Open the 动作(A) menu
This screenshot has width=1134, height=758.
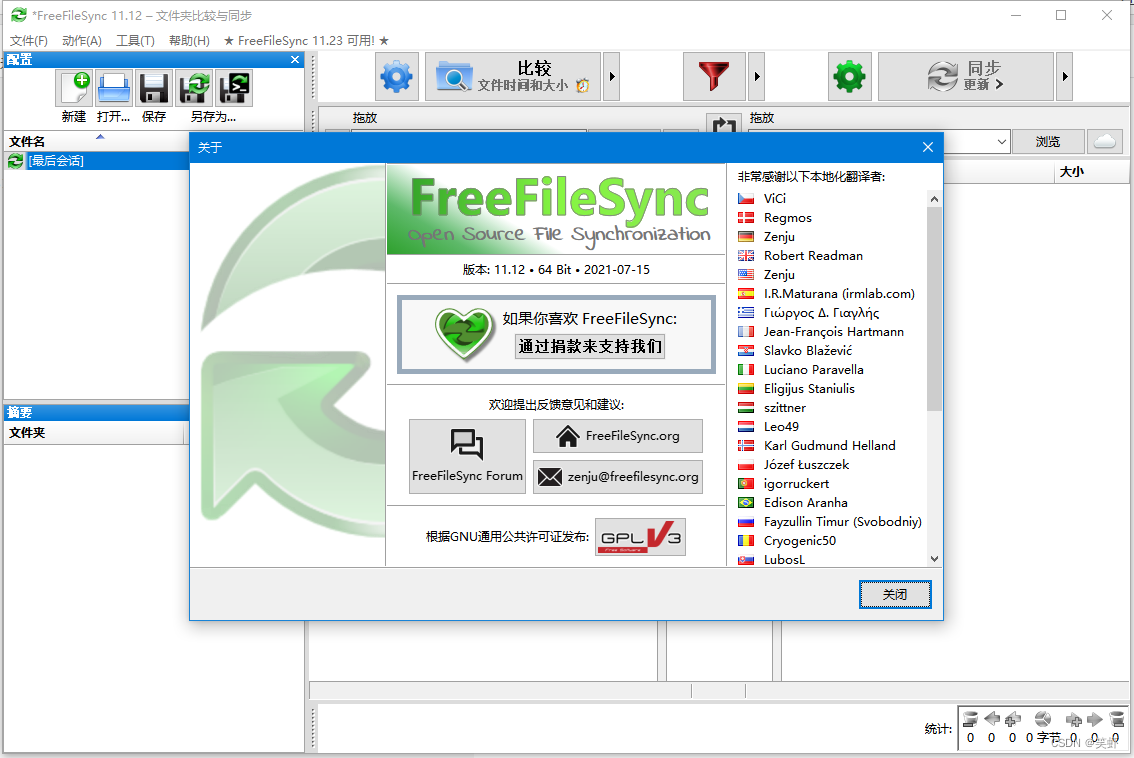[x=82, y=41]
